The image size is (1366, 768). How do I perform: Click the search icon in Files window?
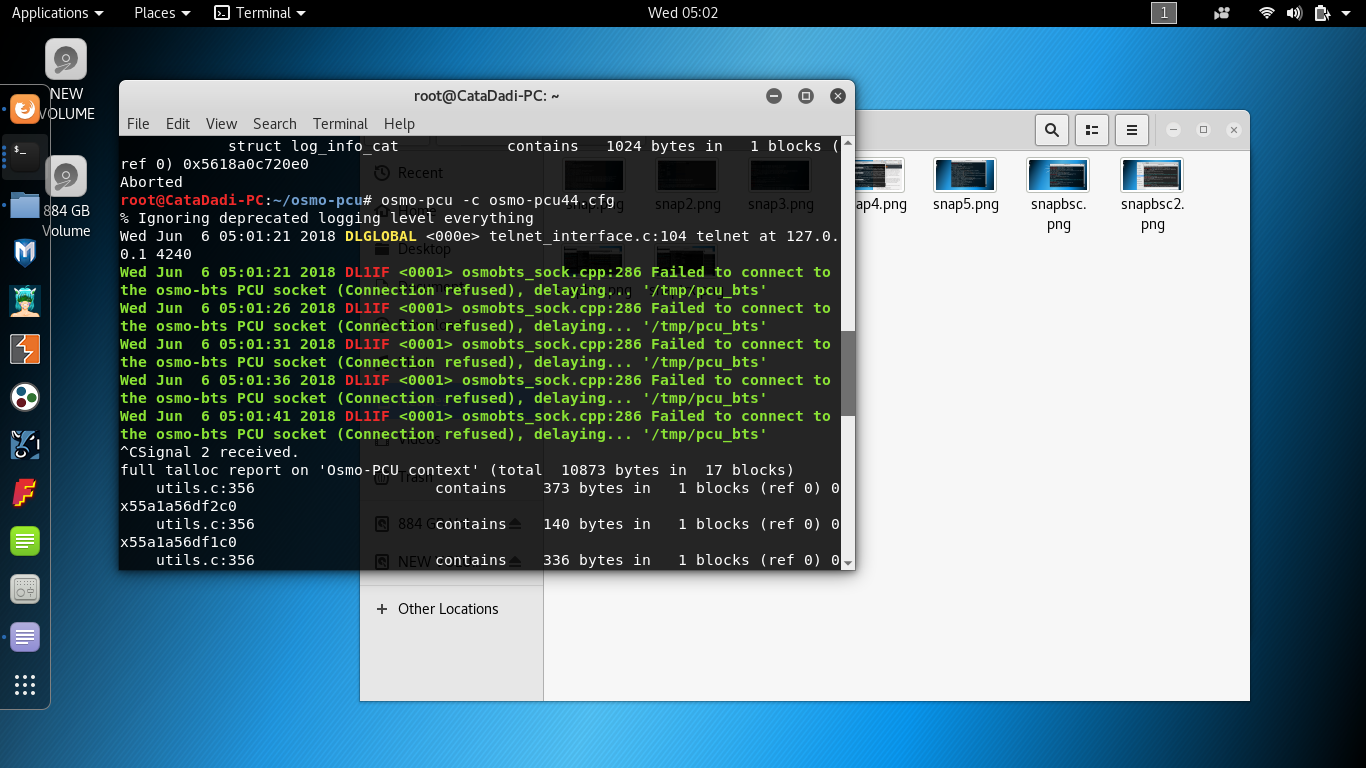1051,129
